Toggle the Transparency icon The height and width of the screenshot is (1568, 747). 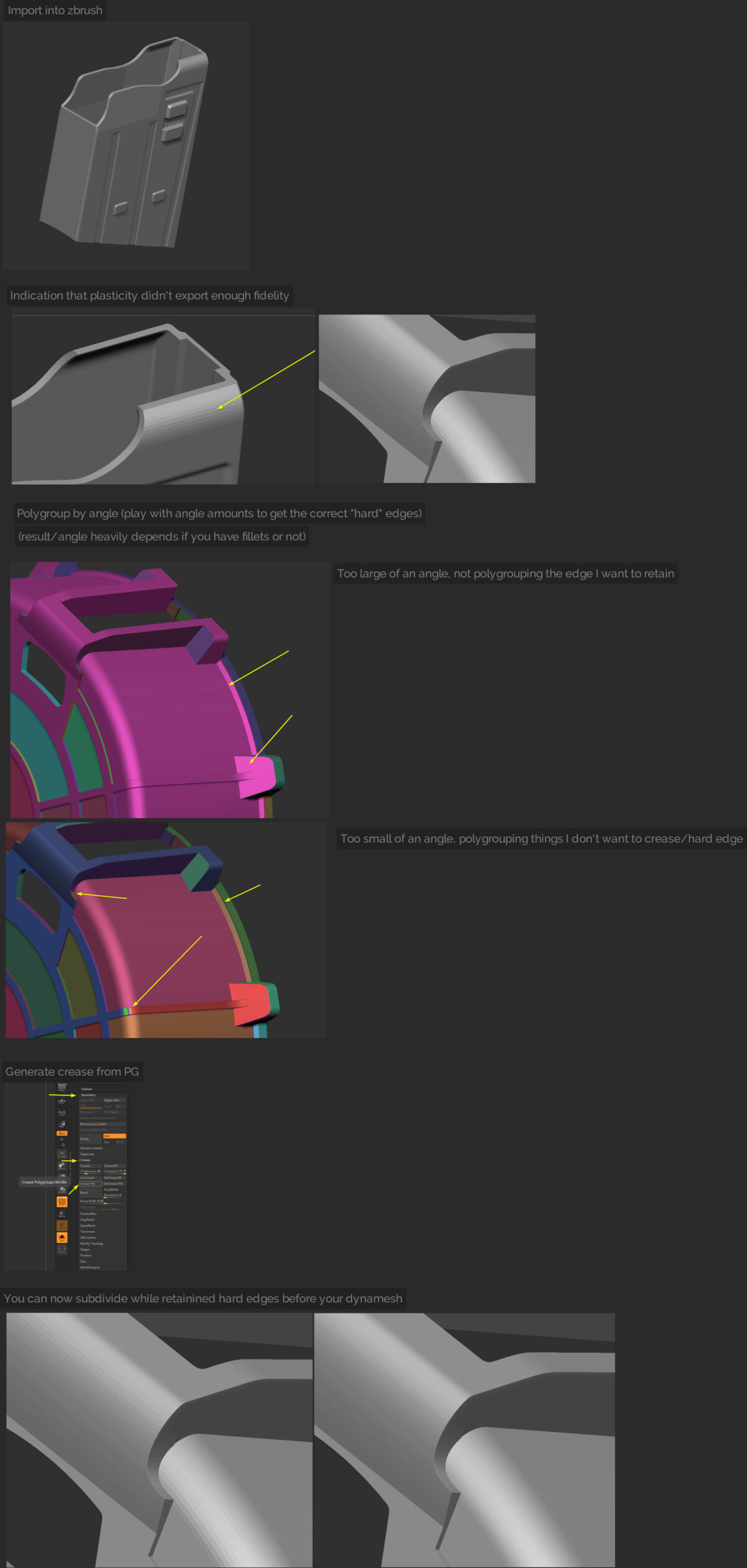coord(62,1214)
